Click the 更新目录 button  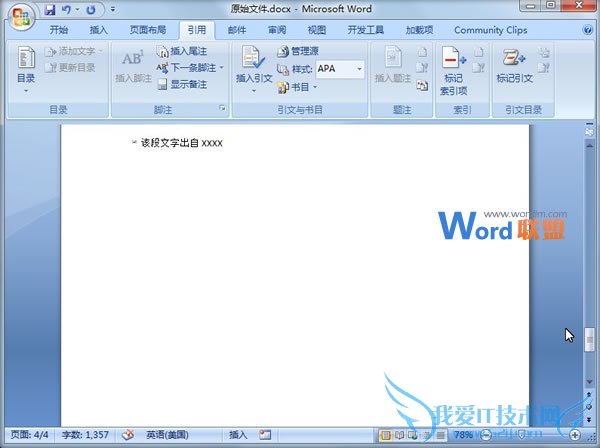tap(70, 68)
